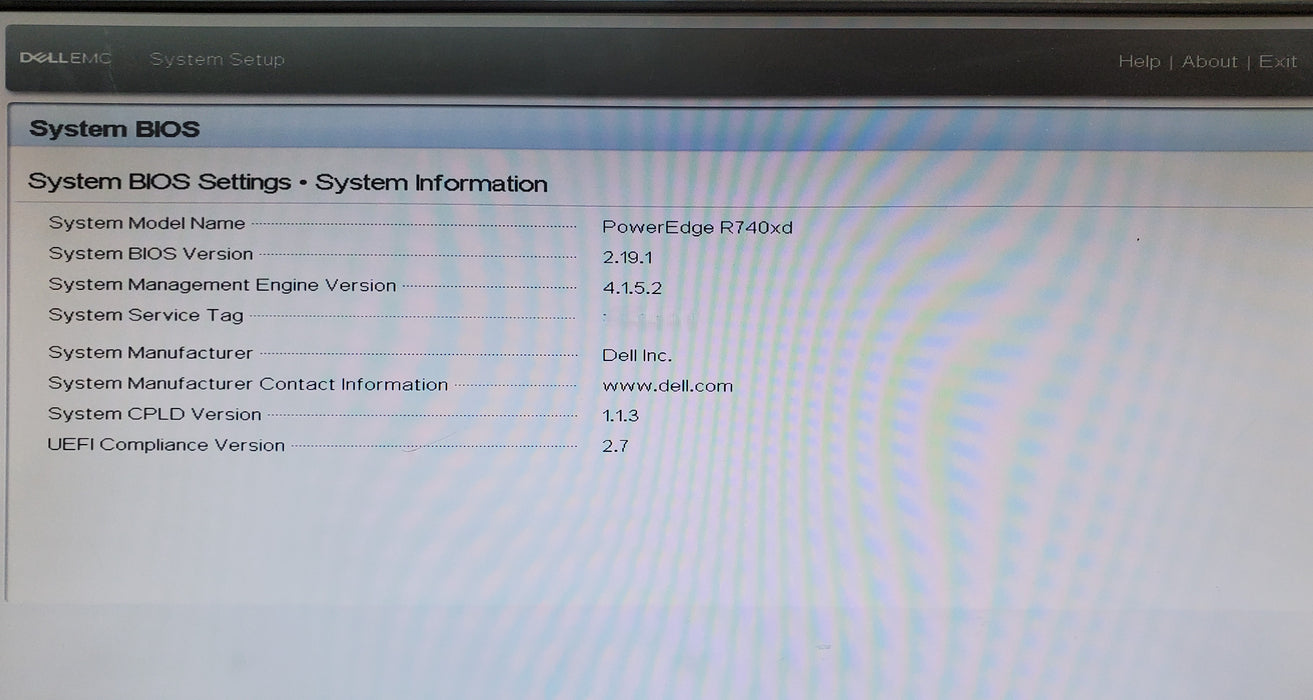Click the About link

coord(1209,61)
